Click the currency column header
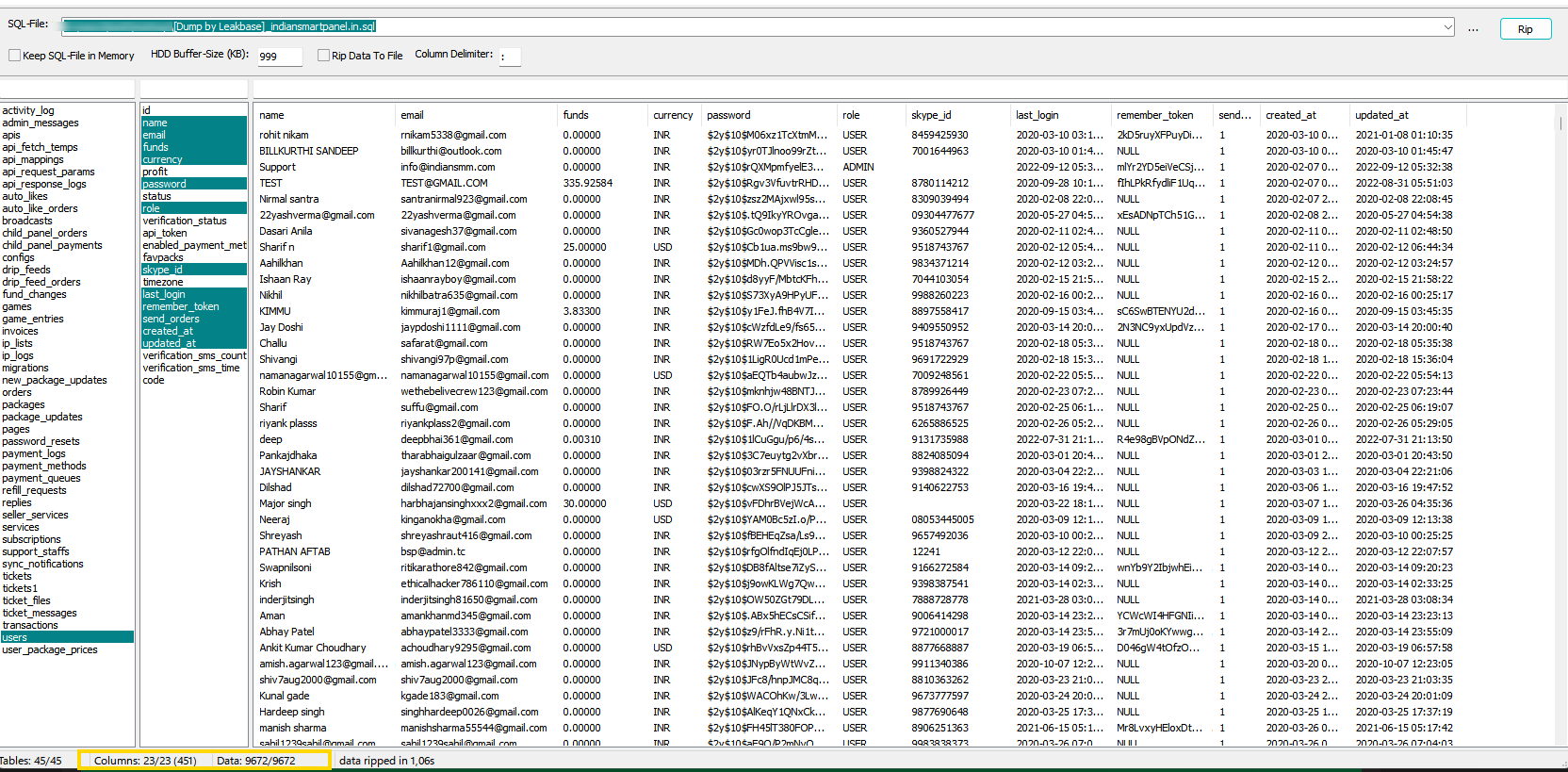This screenshot has height=772, width=1568. [675, 115]
